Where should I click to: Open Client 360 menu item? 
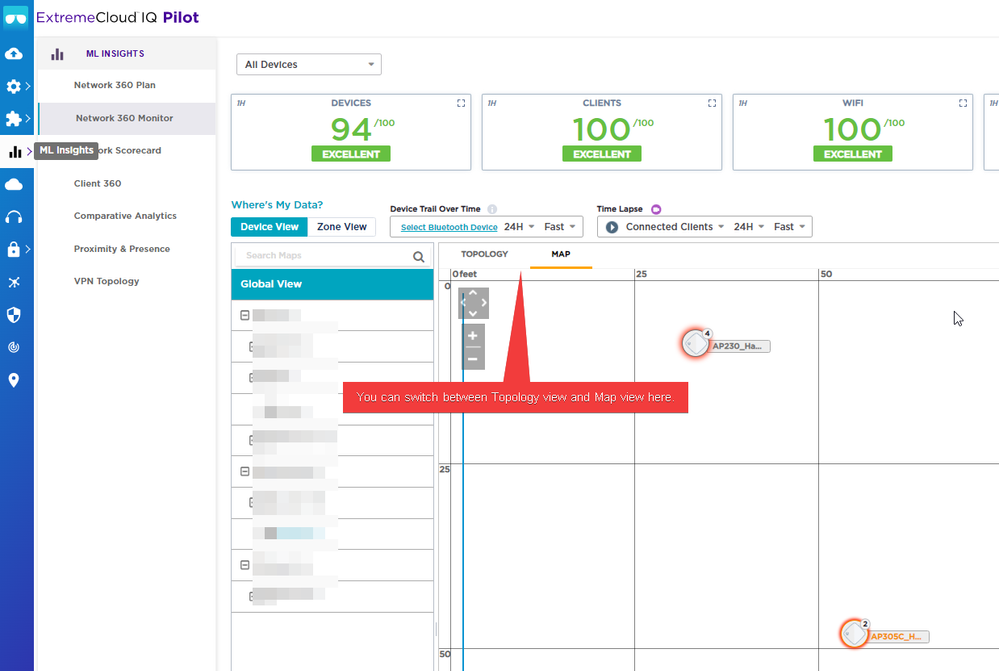(x=97, y=184)
